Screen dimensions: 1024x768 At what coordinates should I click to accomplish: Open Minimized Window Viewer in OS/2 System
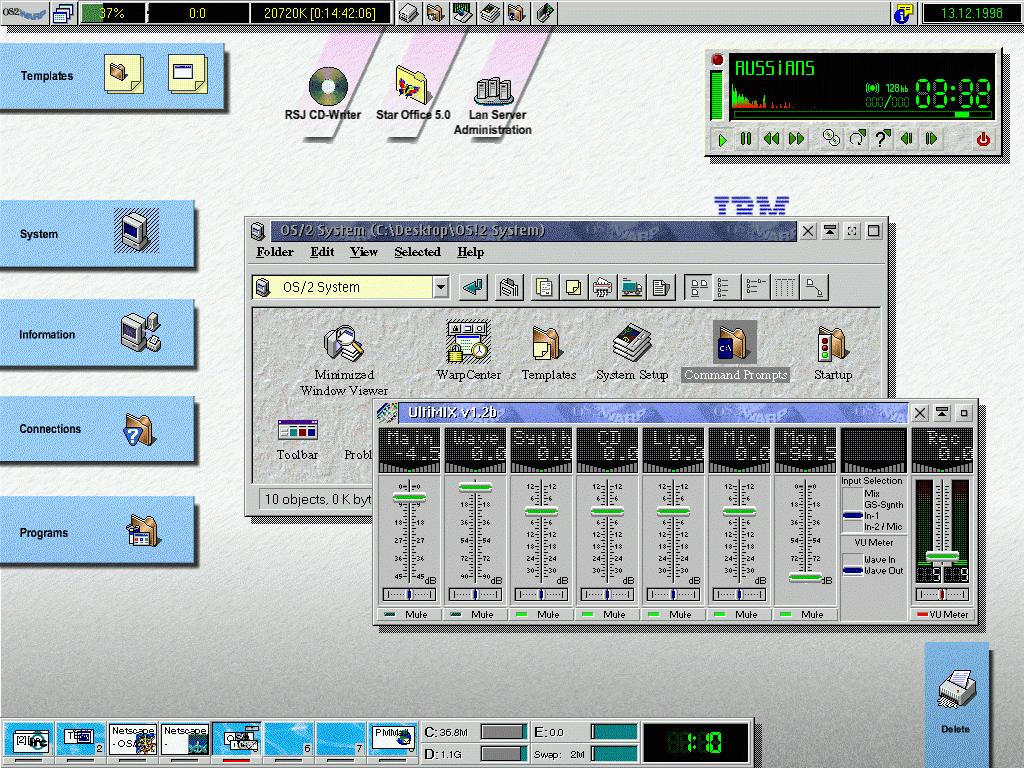[x=344, y=344]
